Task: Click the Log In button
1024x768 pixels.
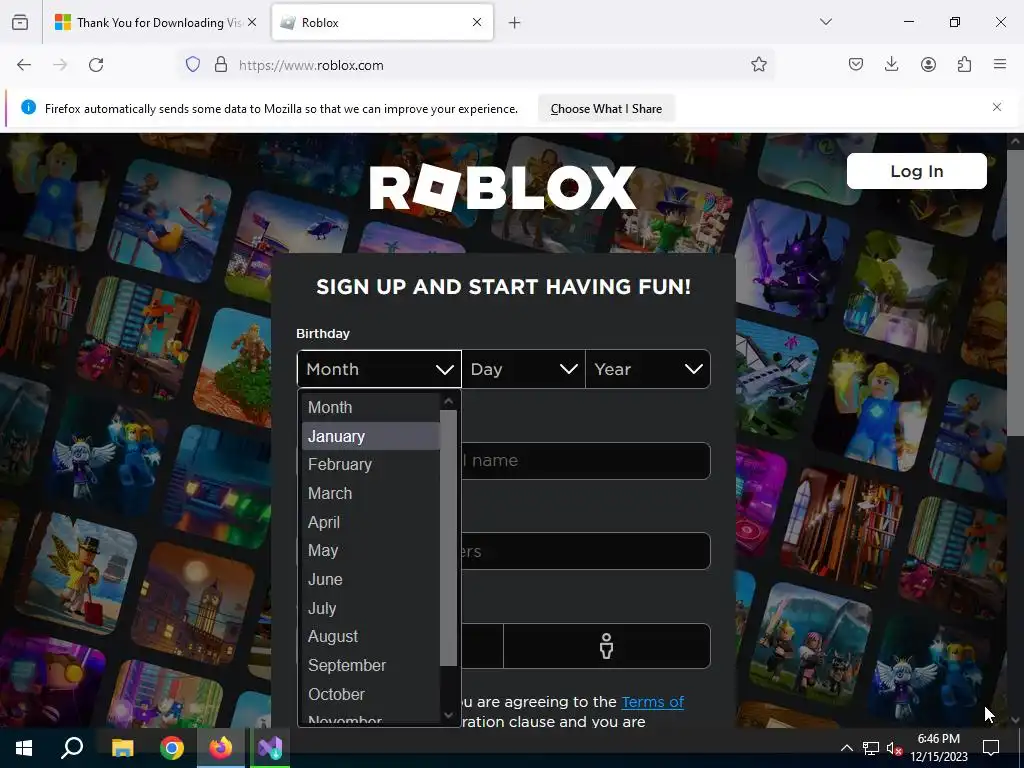Action: tap(916, 171)
